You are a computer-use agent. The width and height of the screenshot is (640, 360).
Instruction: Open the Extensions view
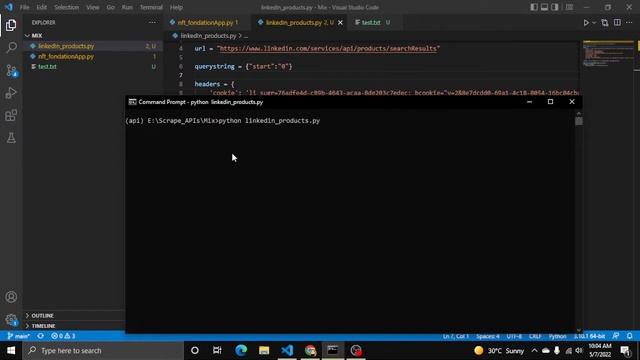11,116
